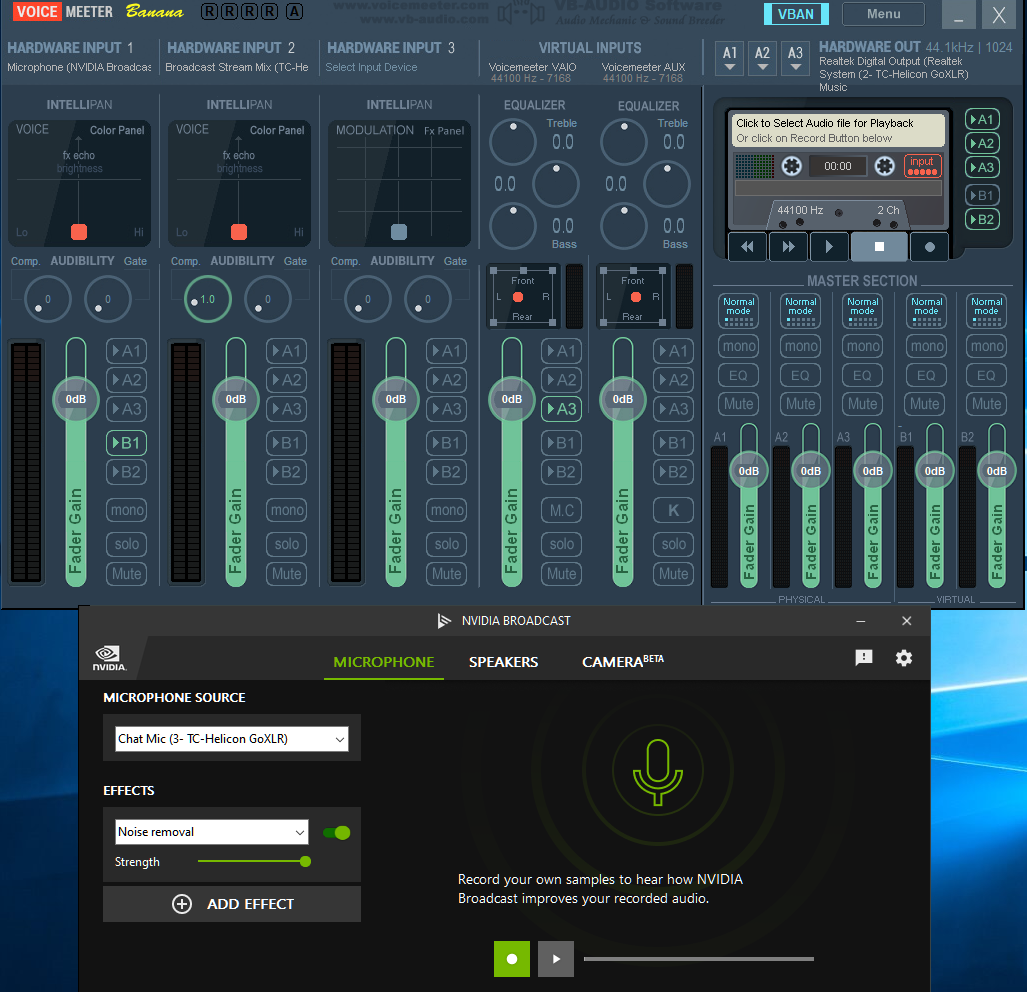Route the recorder to bus A1
Image resolution: width=1027 pixels, height=992 pixels.
[982, 119]
